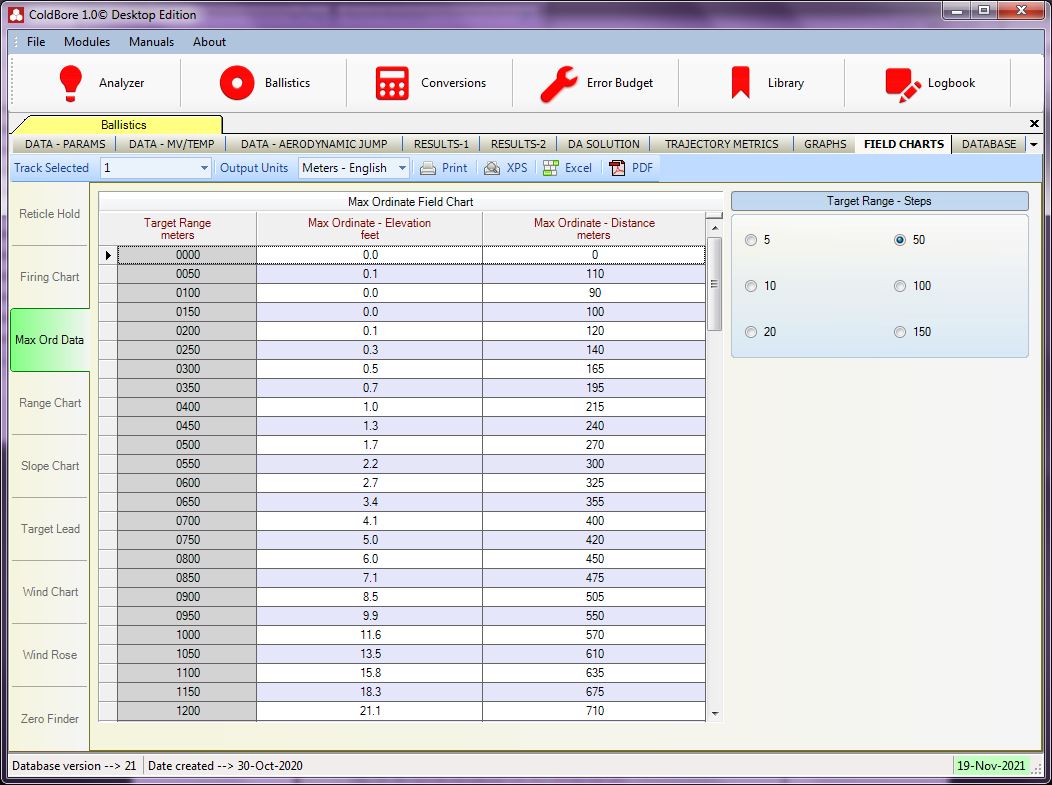Open the Target Lead chart

[x=50, y=529]
